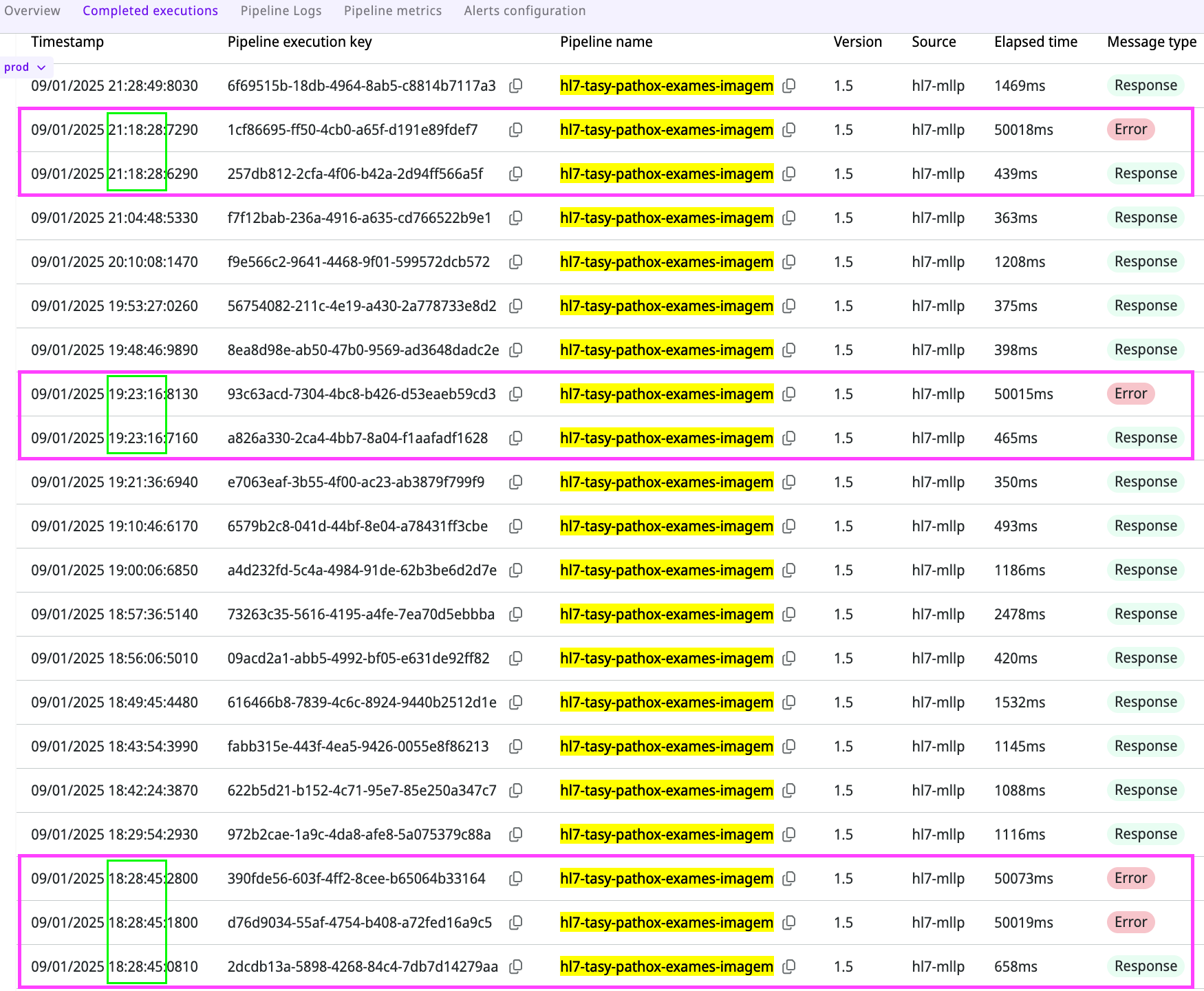Click the Version column header
Viewport: 1204px width, 991px height.
point(857,42)
